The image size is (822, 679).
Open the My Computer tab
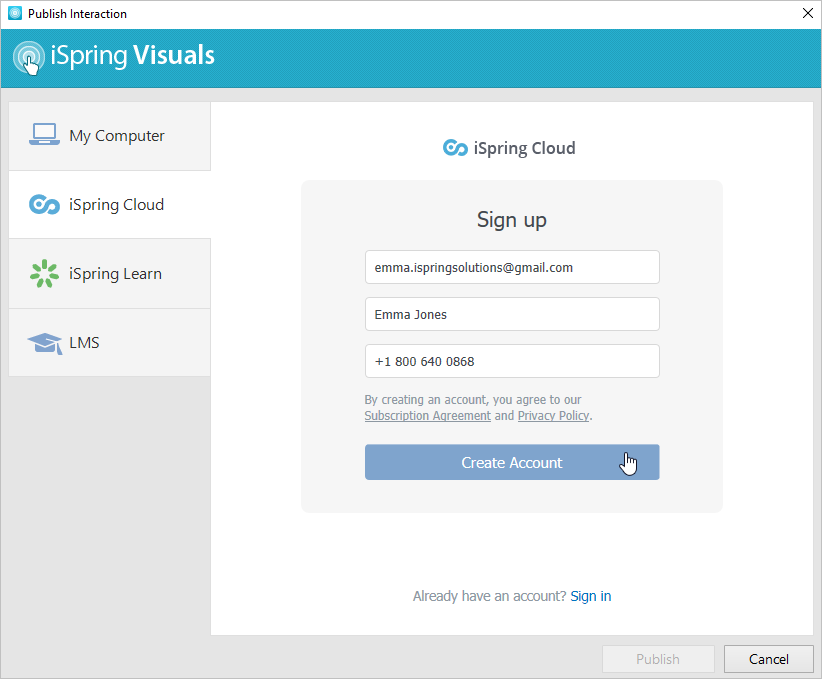[x=110, y=136]
